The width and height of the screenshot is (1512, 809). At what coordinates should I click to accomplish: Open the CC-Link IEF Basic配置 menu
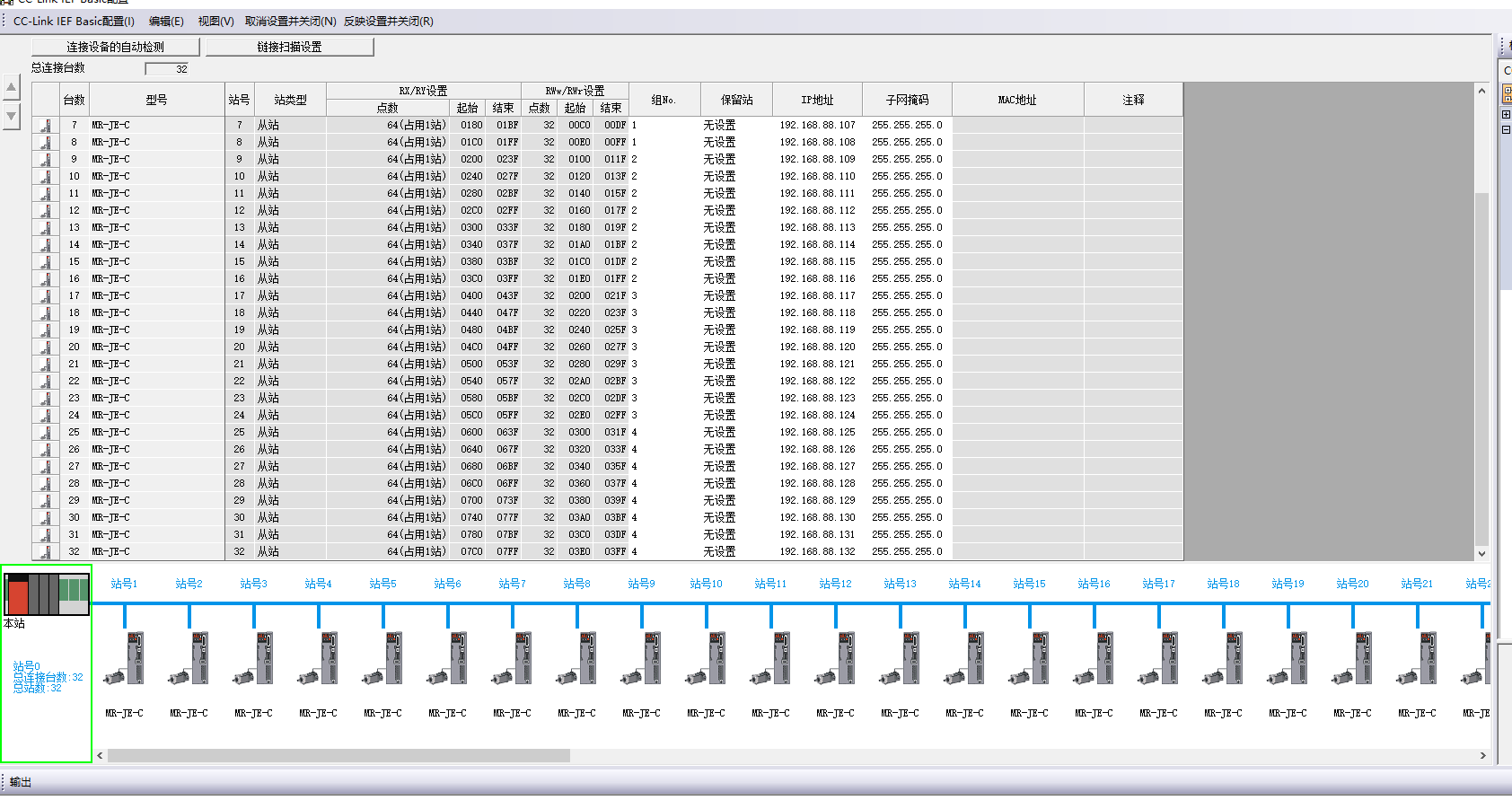[x=74, y=21]
